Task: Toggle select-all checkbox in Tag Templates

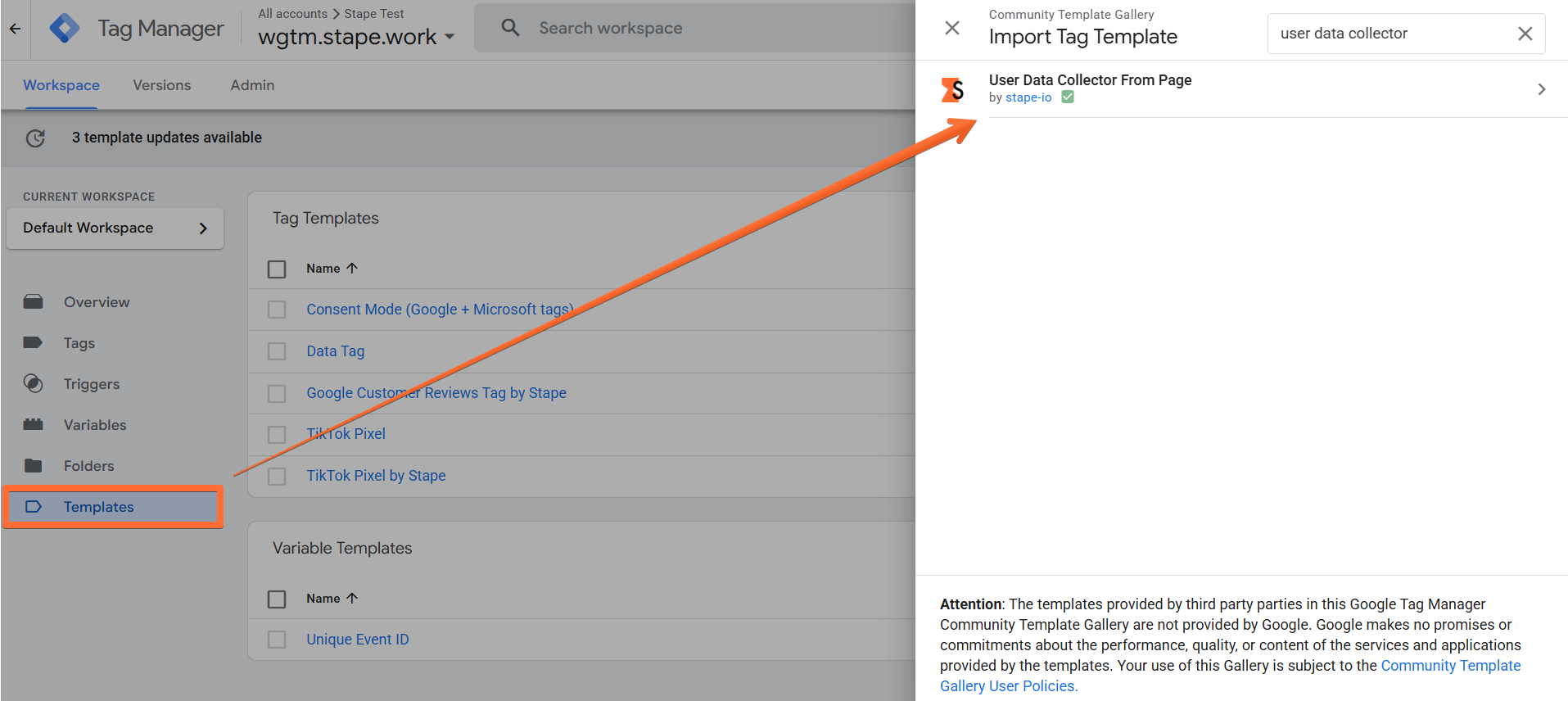Action: (277, 269)
